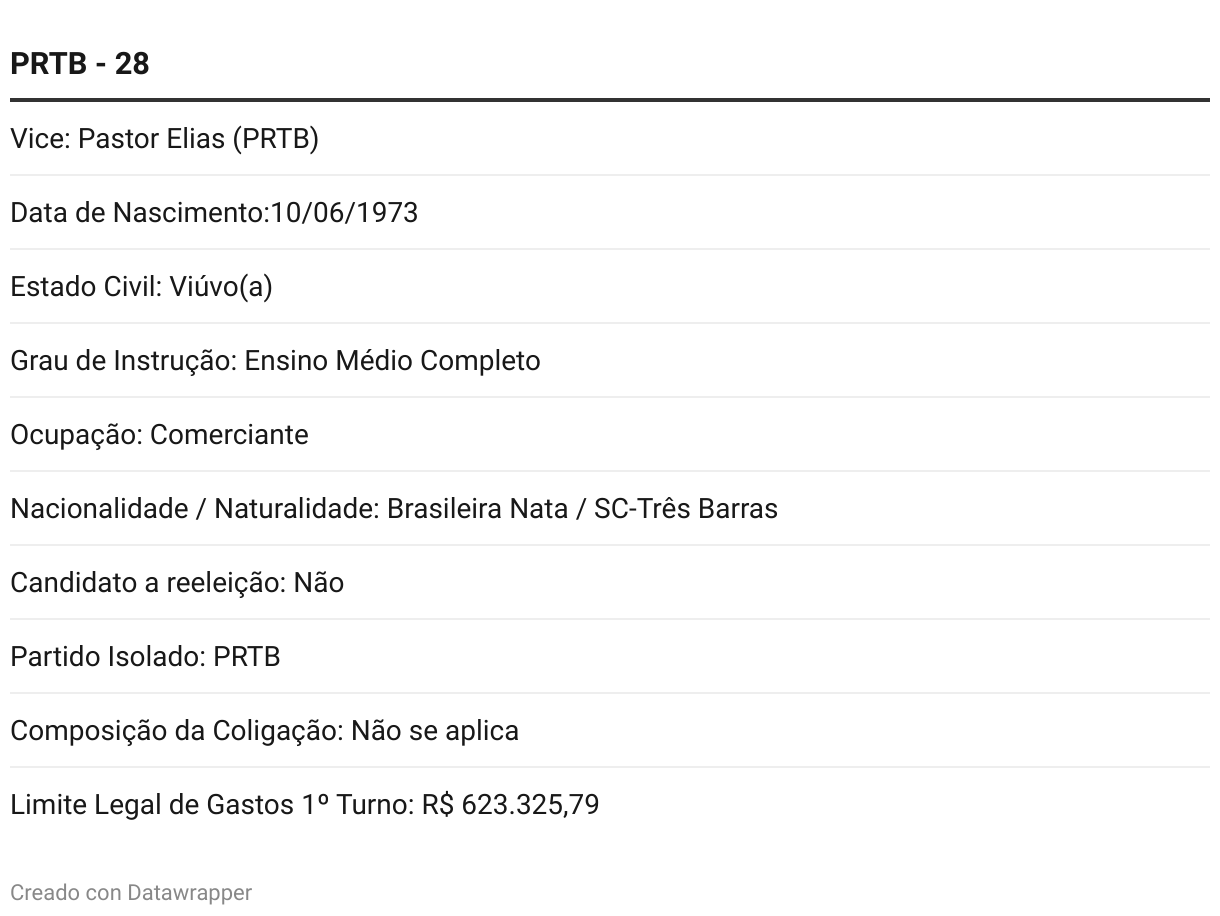Click the Nacionalidade / Naturalidade label

coord(194,509)
